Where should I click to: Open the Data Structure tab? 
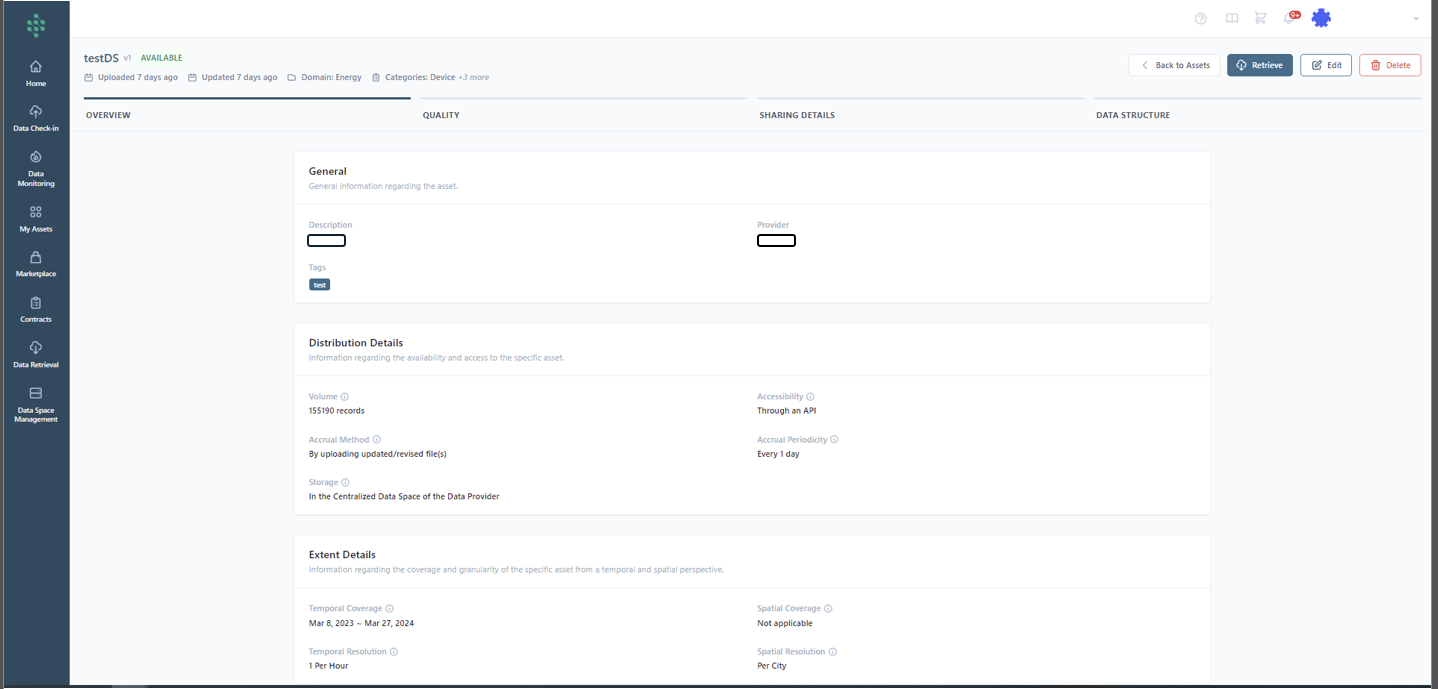[1132, 115]
